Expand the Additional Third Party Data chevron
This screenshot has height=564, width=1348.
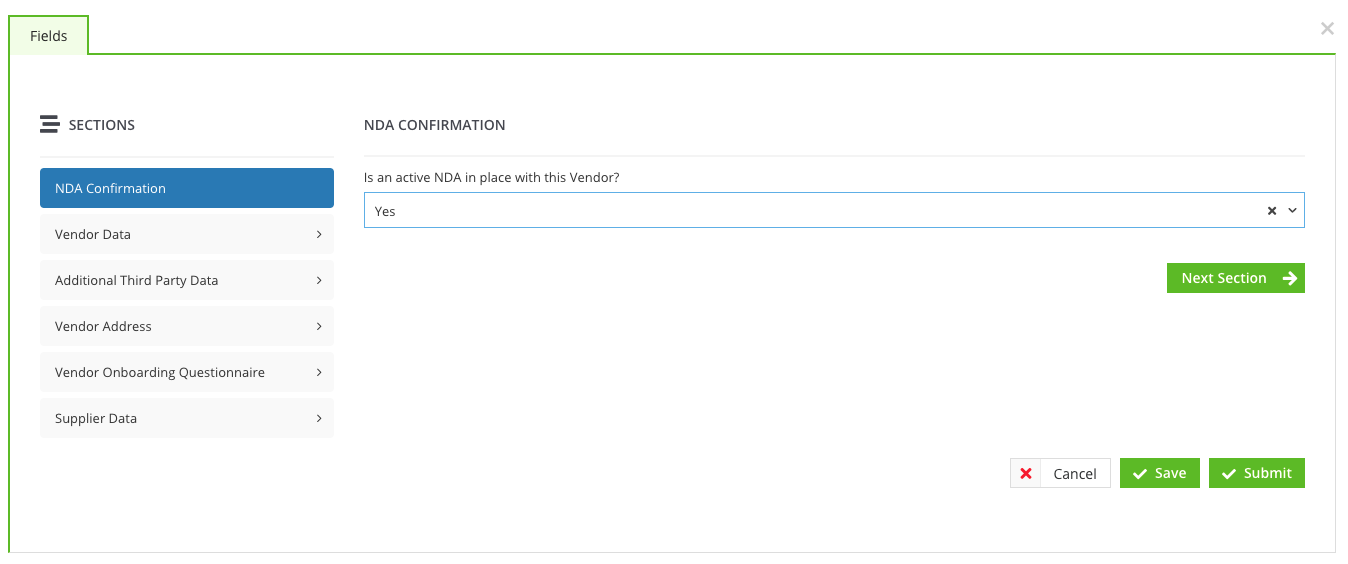319,280
